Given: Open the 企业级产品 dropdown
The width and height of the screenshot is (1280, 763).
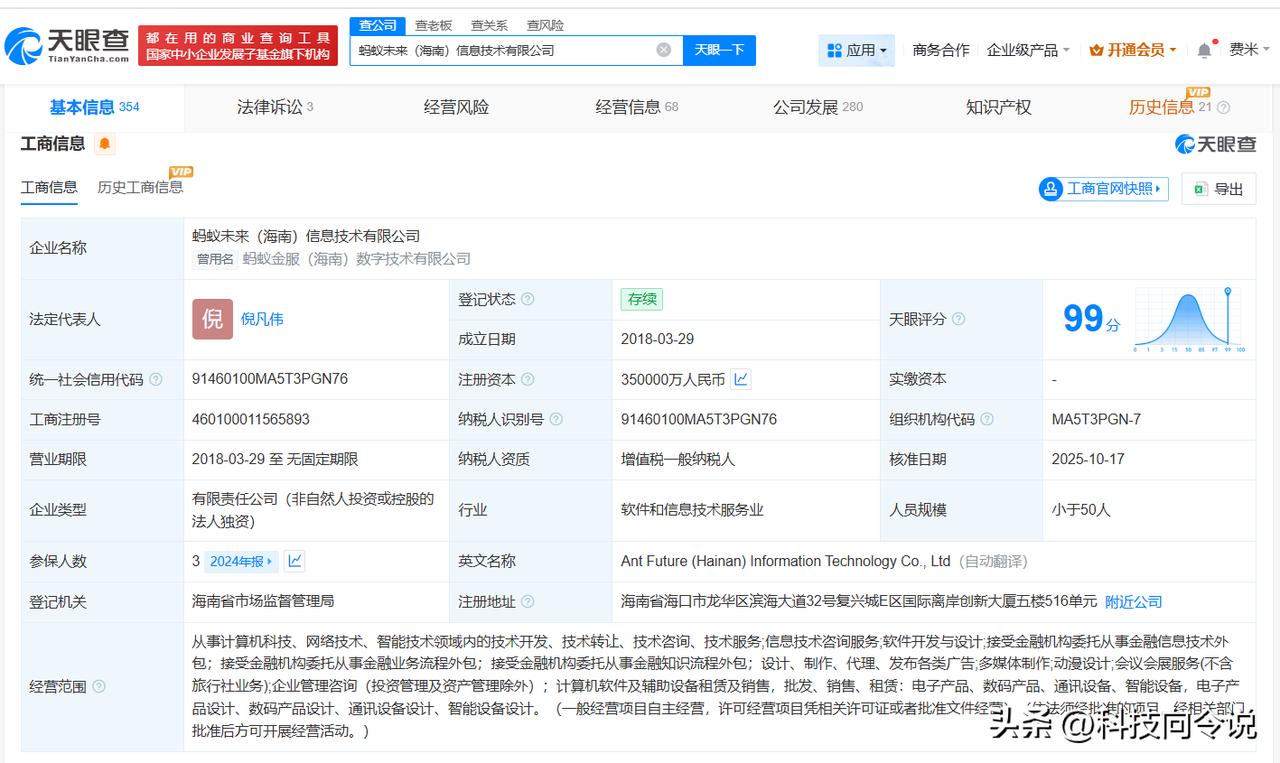Looking at the screenshot, I should pos(1028,50).
